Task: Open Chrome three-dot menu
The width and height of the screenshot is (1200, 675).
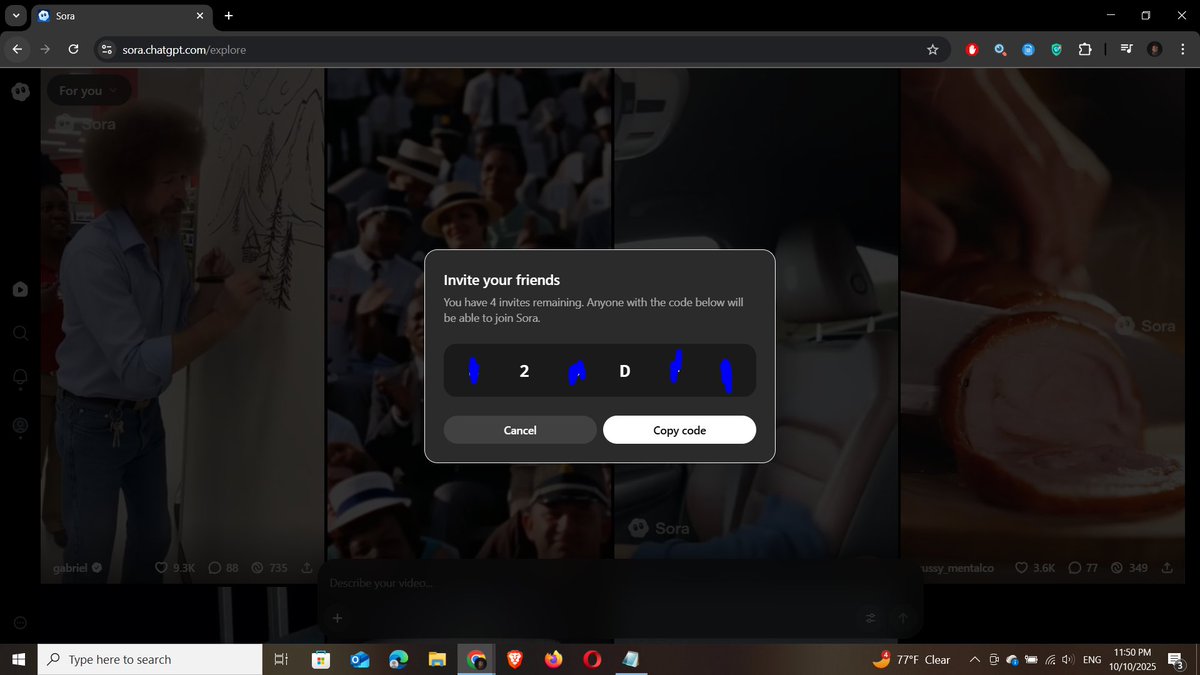Action: 1182,49
